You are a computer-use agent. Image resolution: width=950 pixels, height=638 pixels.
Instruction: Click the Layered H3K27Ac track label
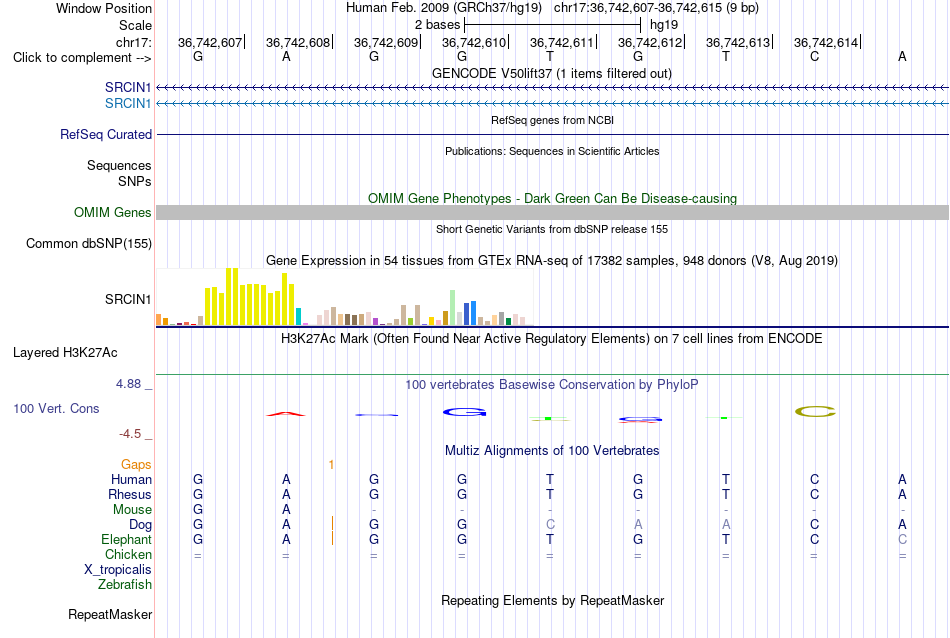coord(65,353)
